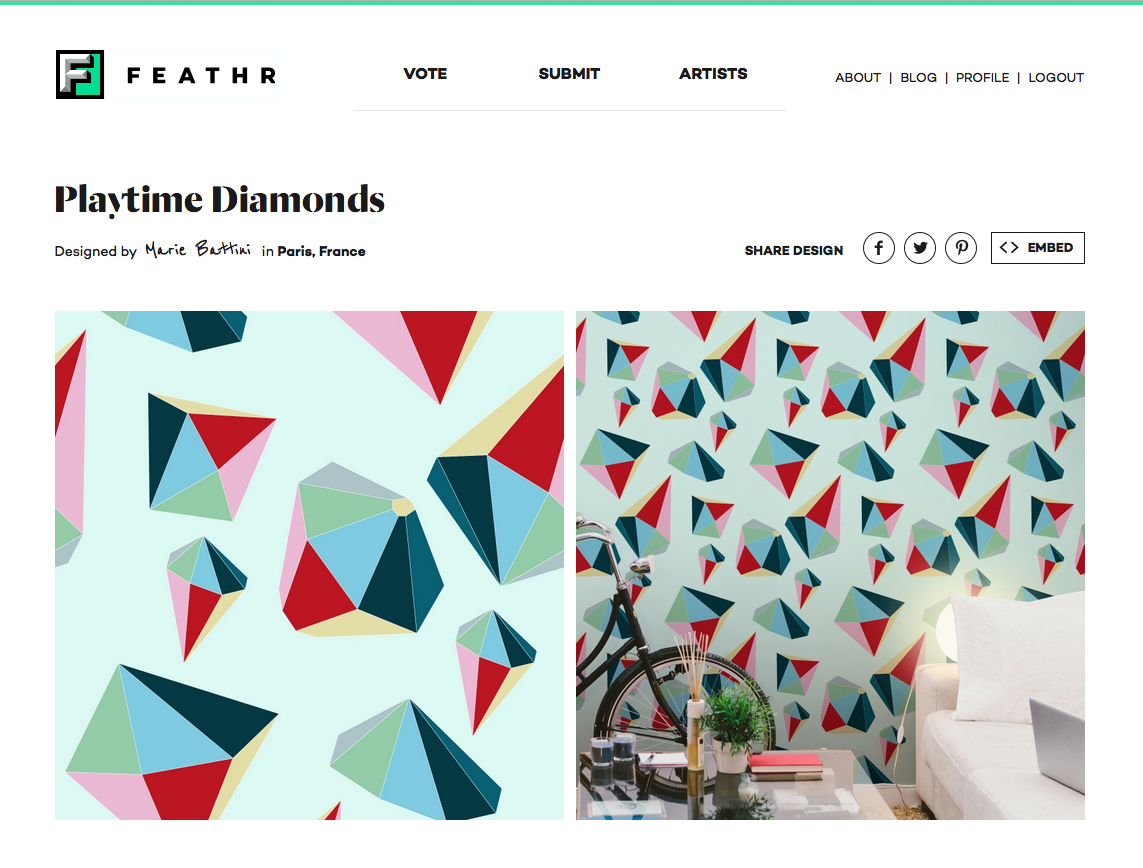Visit the BLOG link
Viewport: 1143px width, 868px height.
(x=918, y=77)
